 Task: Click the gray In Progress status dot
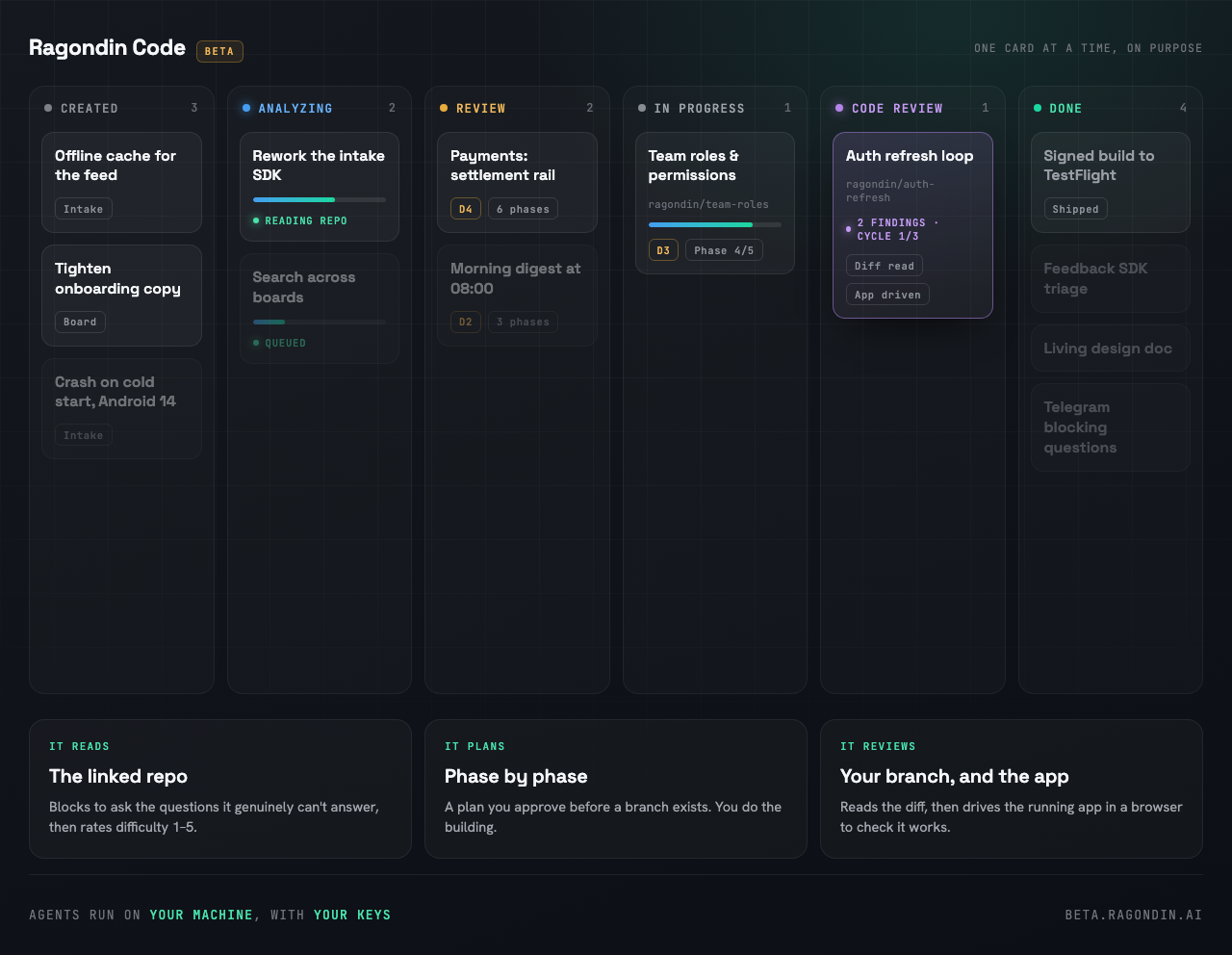pos(642,108)
